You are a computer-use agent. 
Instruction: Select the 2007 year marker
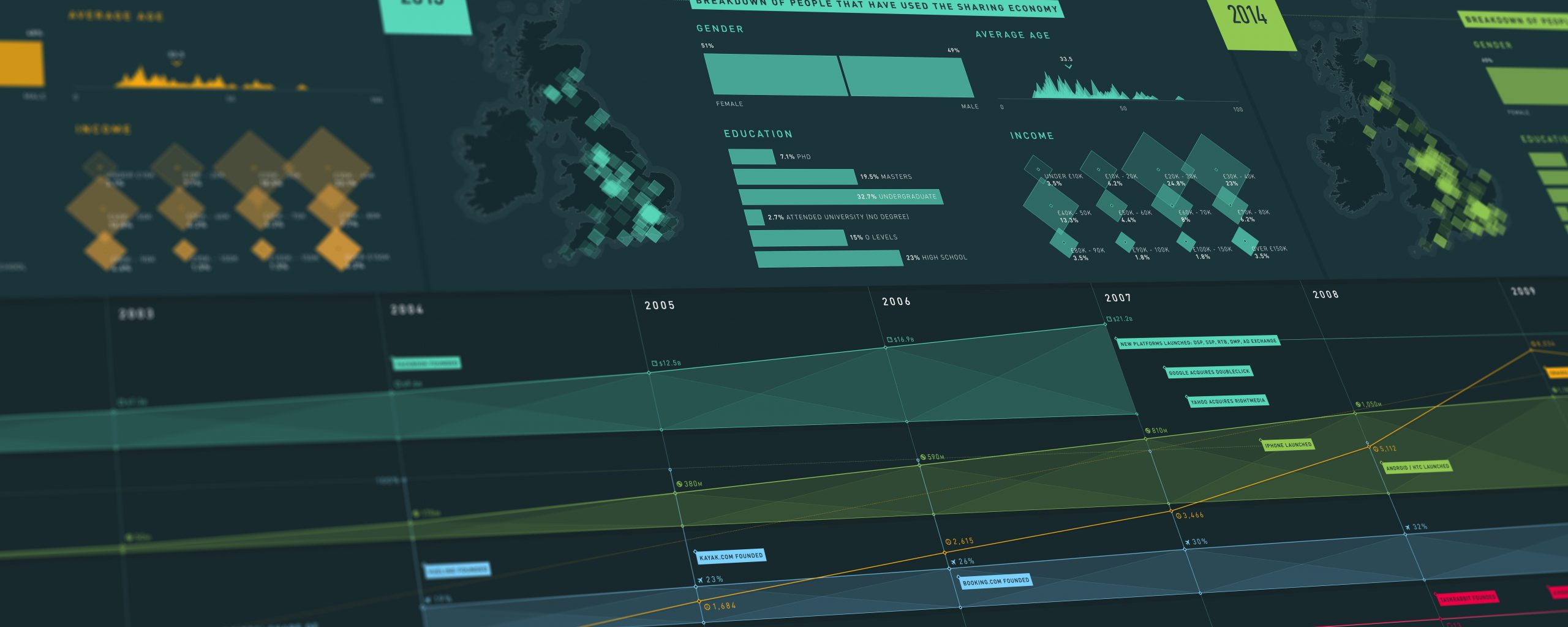tap(1118, 298)
